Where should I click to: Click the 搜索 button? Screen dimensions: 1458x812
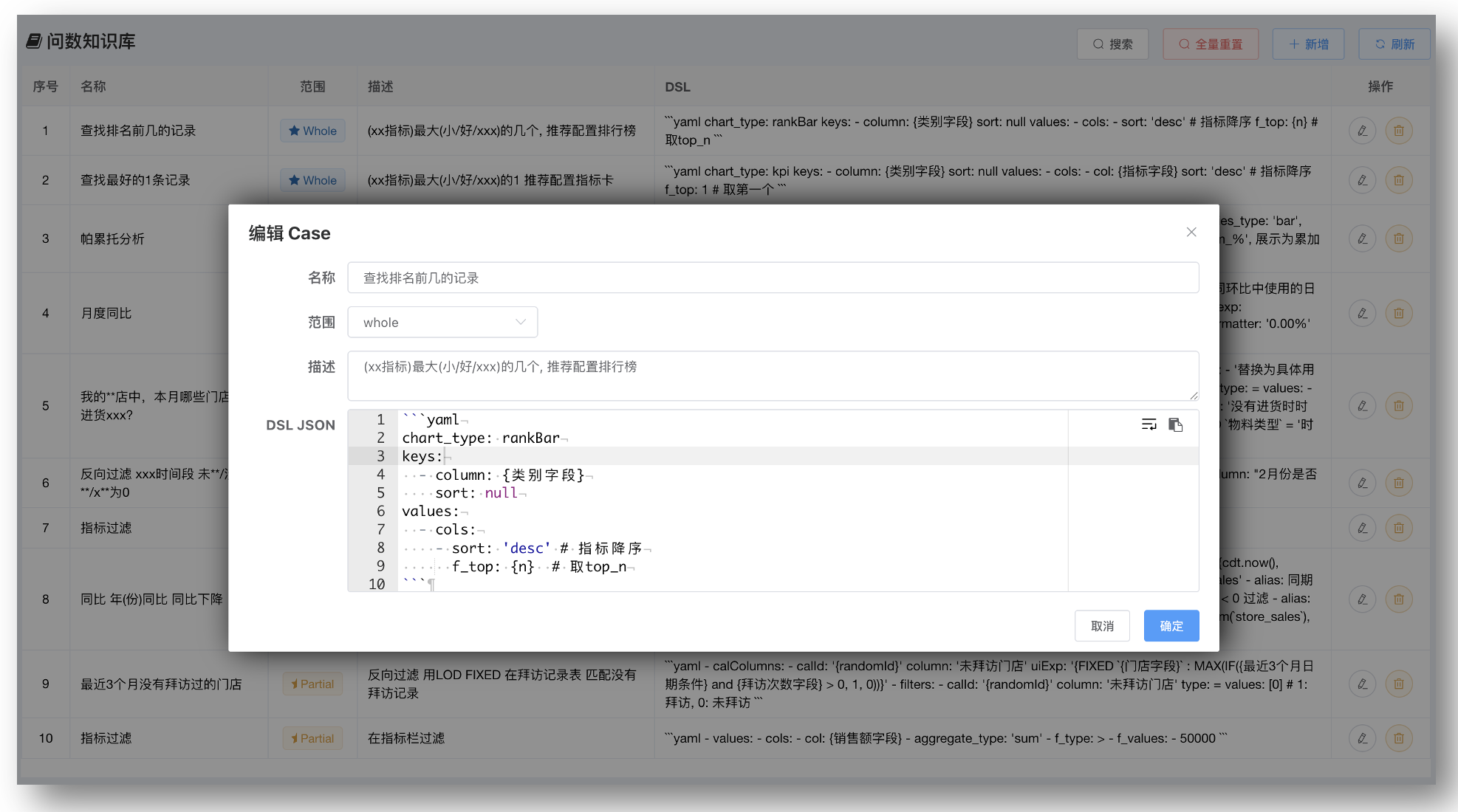tap(1113, 44)
